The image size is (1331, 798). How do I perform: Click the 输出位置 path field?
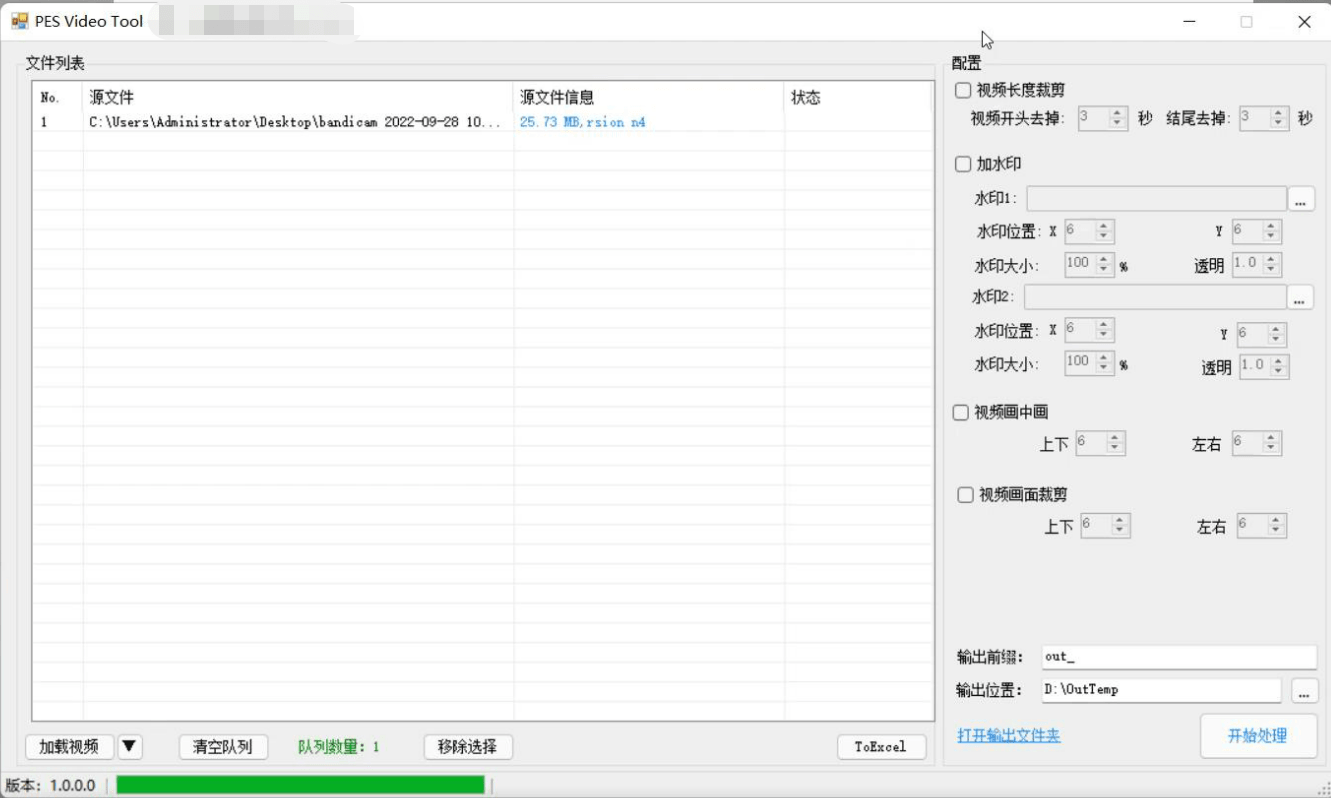(x=1160, y=690)
